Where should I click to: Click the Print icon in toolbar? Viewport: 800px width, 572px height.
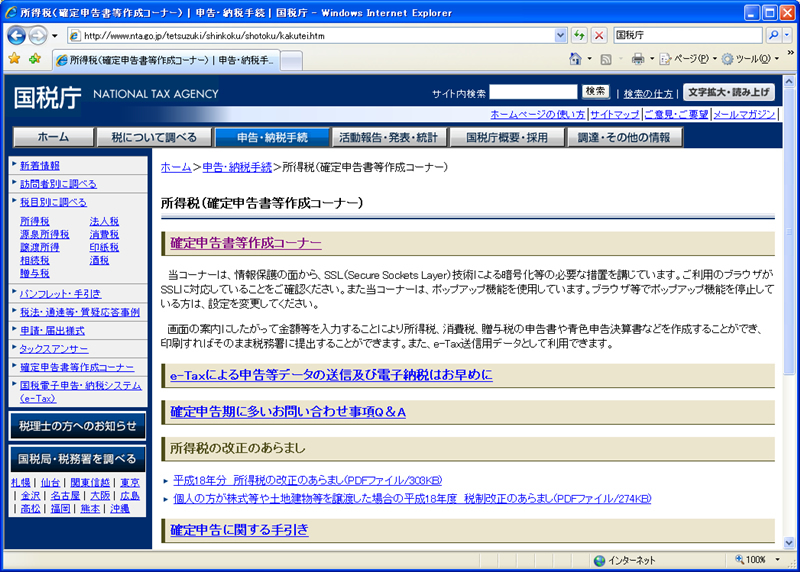pos(637,59)
